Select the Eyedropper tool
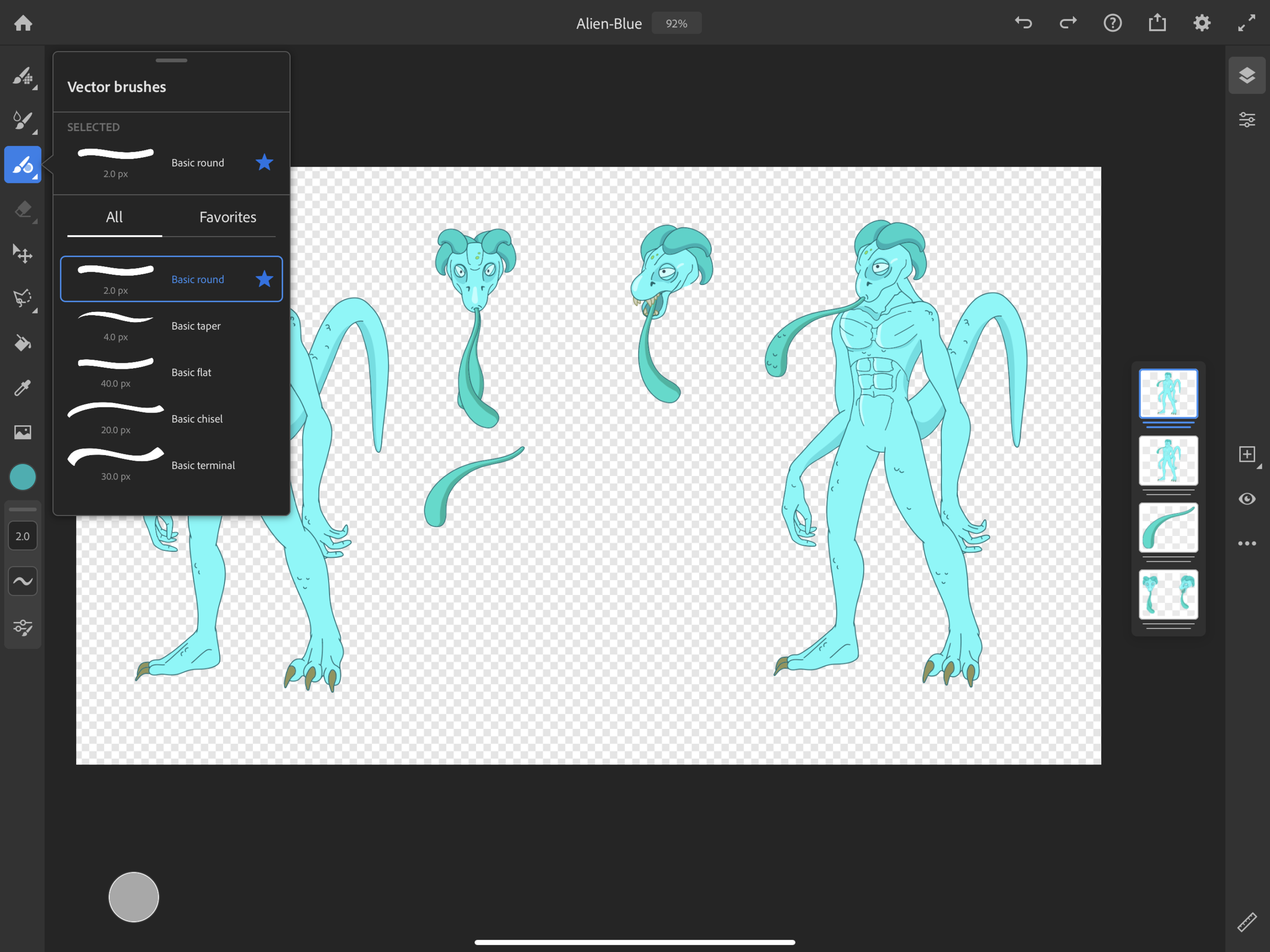Screen dimensions: 1270x952 pos(22,388)
